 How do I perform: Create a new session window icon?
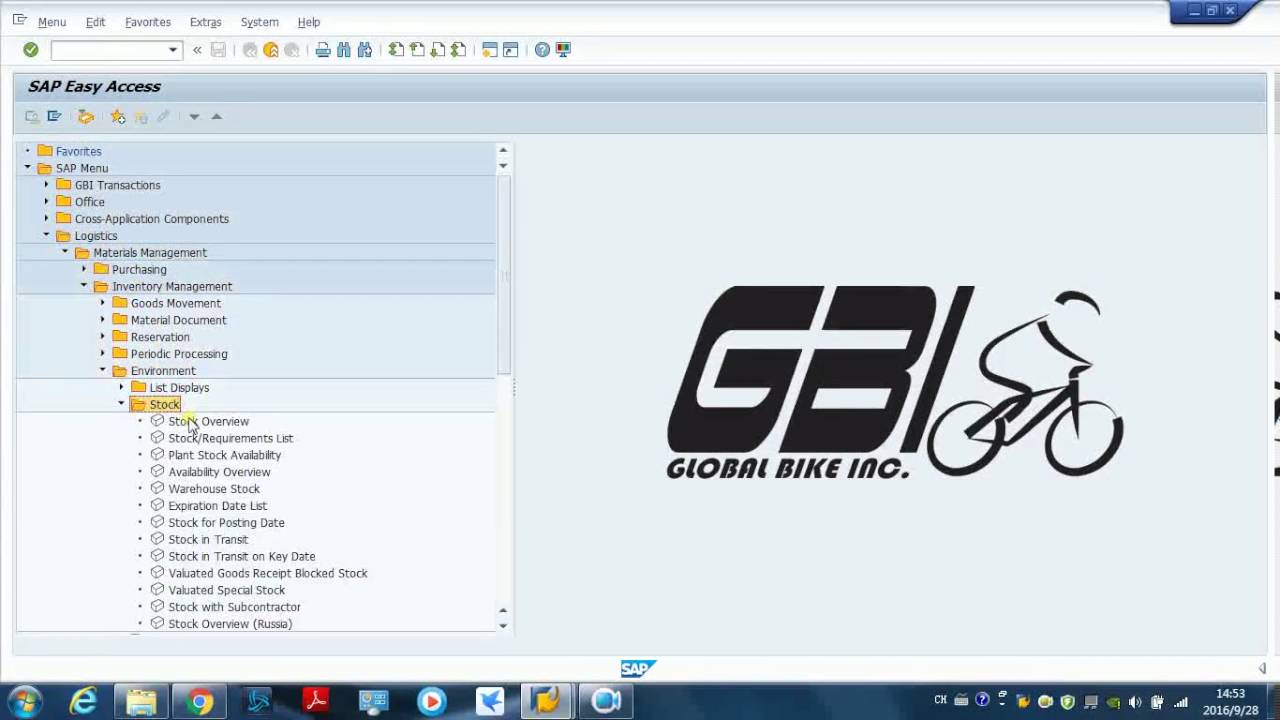[x=489, y=49]
